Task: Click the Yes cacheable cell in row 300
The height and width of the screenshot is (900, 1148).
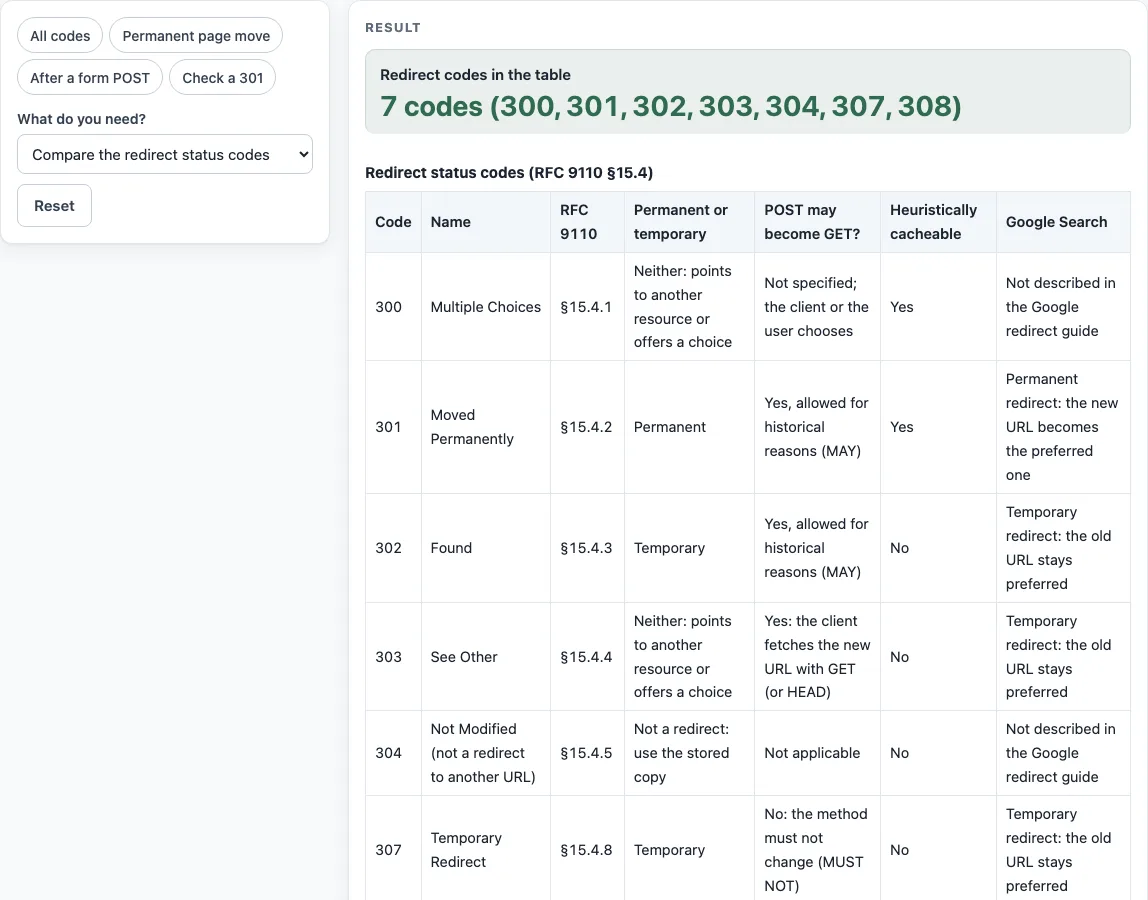Action: [x=938, y=307]
